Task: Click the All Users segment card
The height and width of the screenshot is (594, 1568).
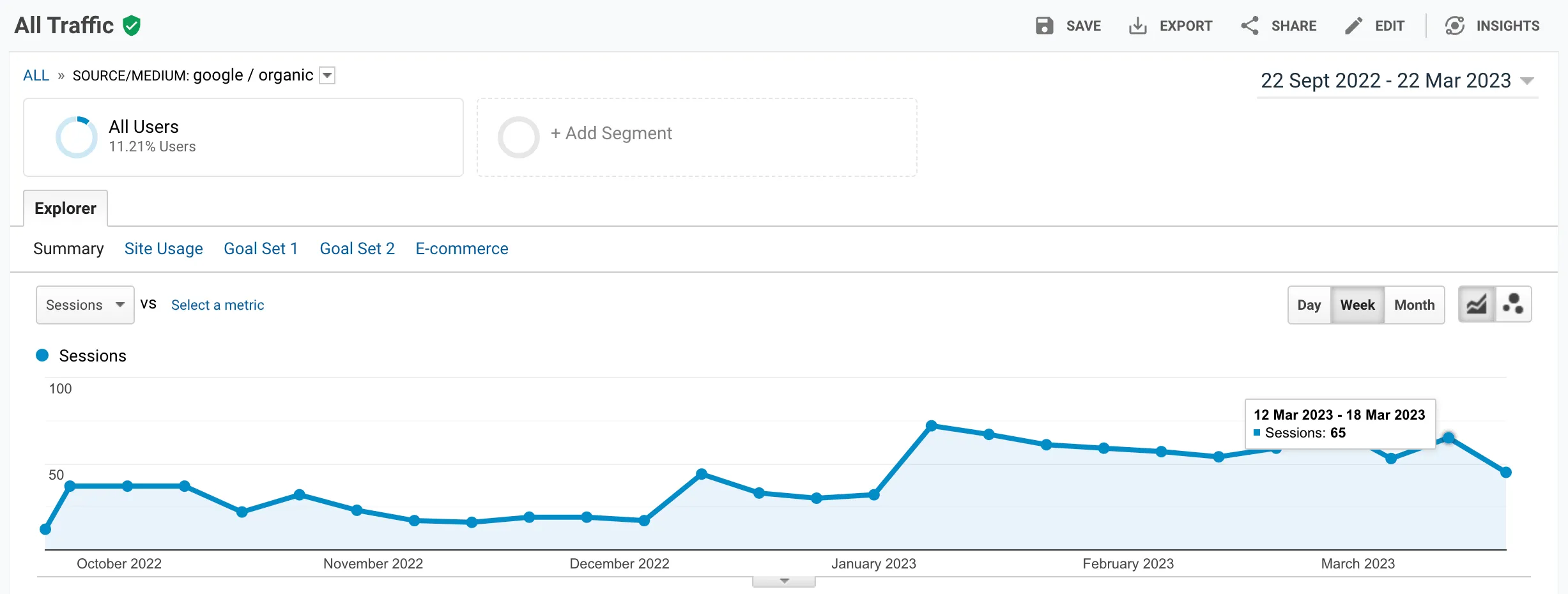Action: tap(243, 137)
